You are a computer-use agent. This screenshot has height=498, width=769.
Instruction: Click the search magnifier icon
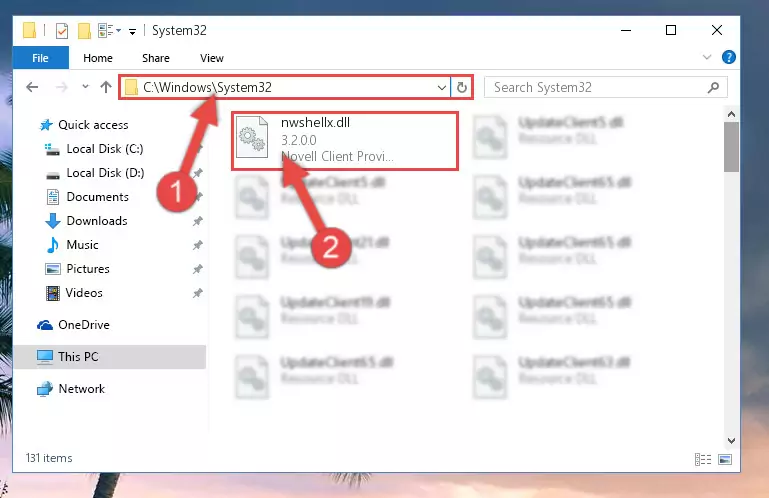point(713,88)
